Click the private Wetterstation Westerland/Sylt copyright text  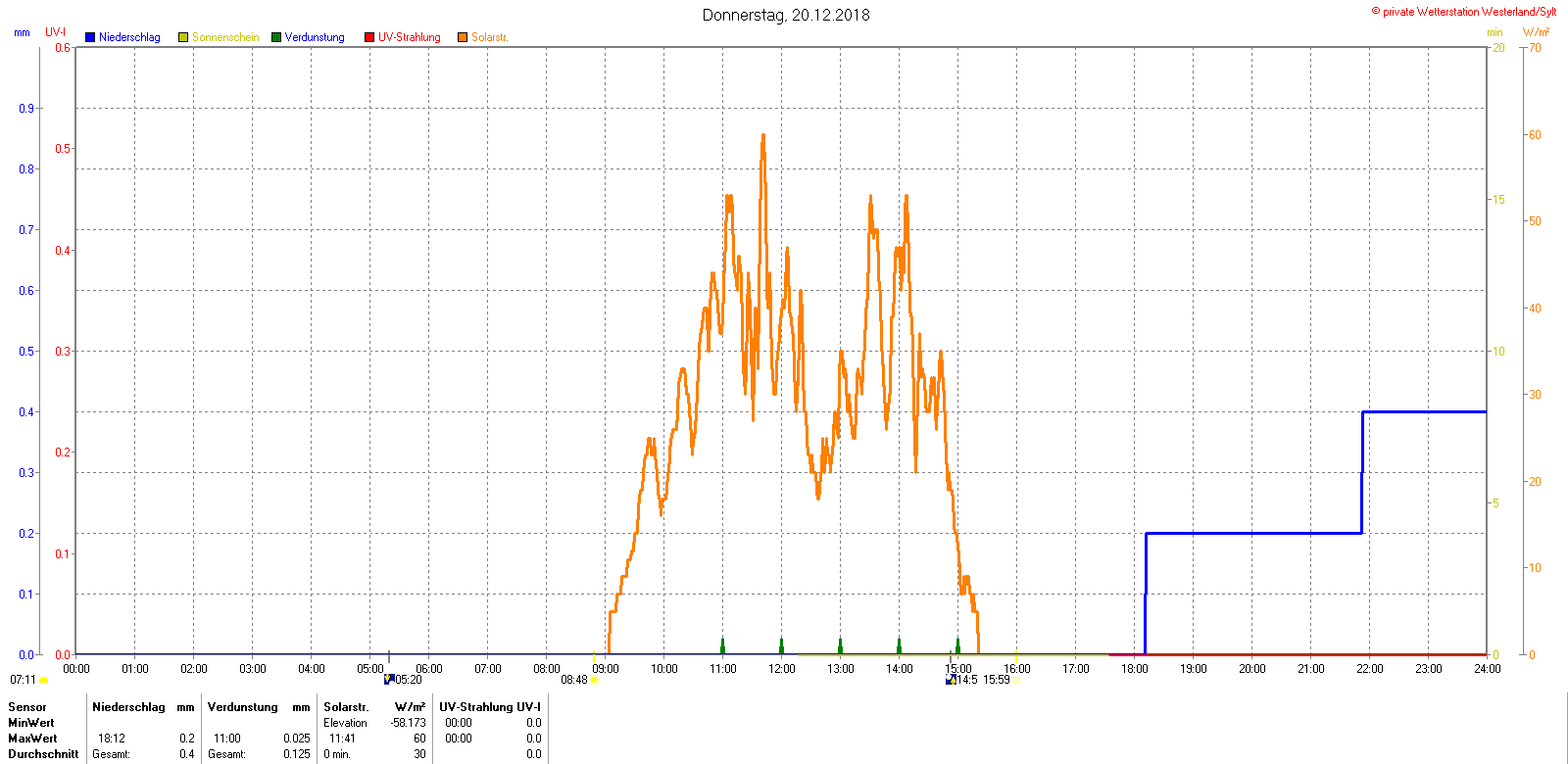[x=1463, y=12]
